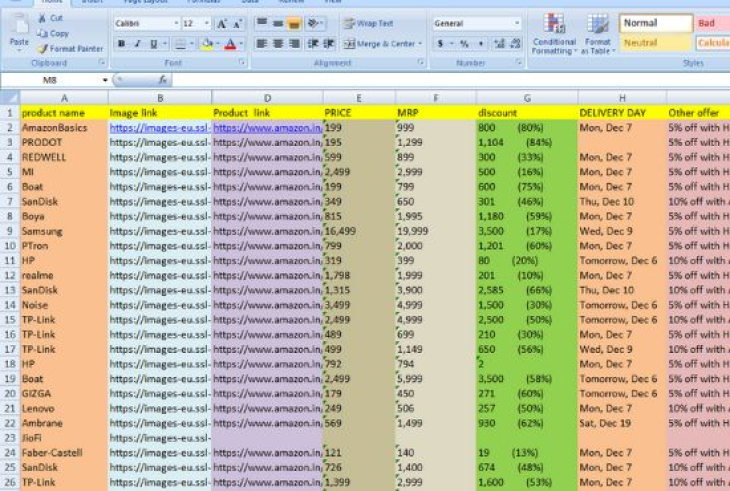
Task: Open the Name Box dropdown arrow
Action: (x=104, y=80)
